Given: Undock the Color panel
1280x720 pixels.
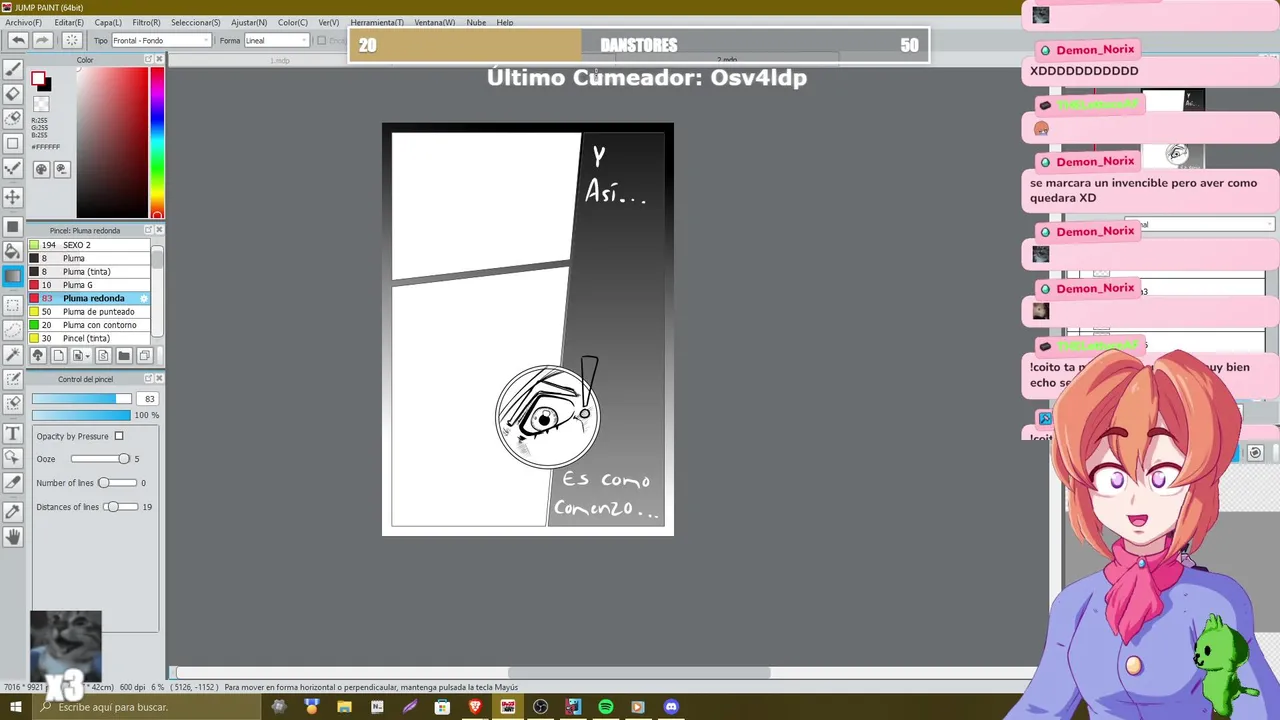Looking at the screenshot, I should (x=148, y=60).
